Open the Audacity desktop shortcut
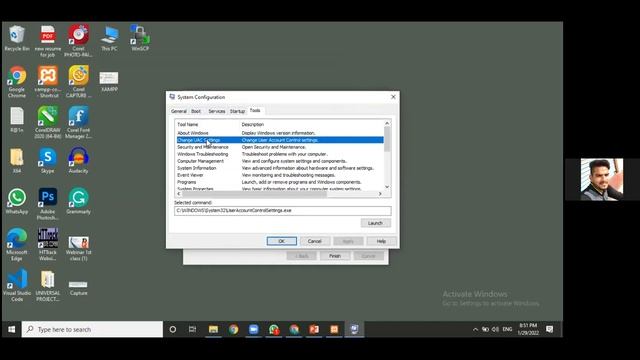Image resolution: width=640 pixels, height=360 pixels. (x=78, y=160)
